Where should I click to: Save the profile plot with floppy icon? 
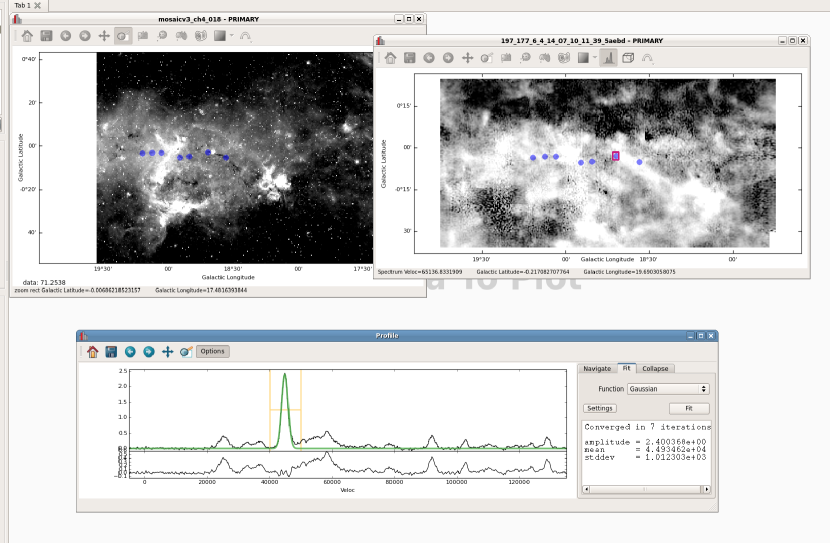coord(111,352)
